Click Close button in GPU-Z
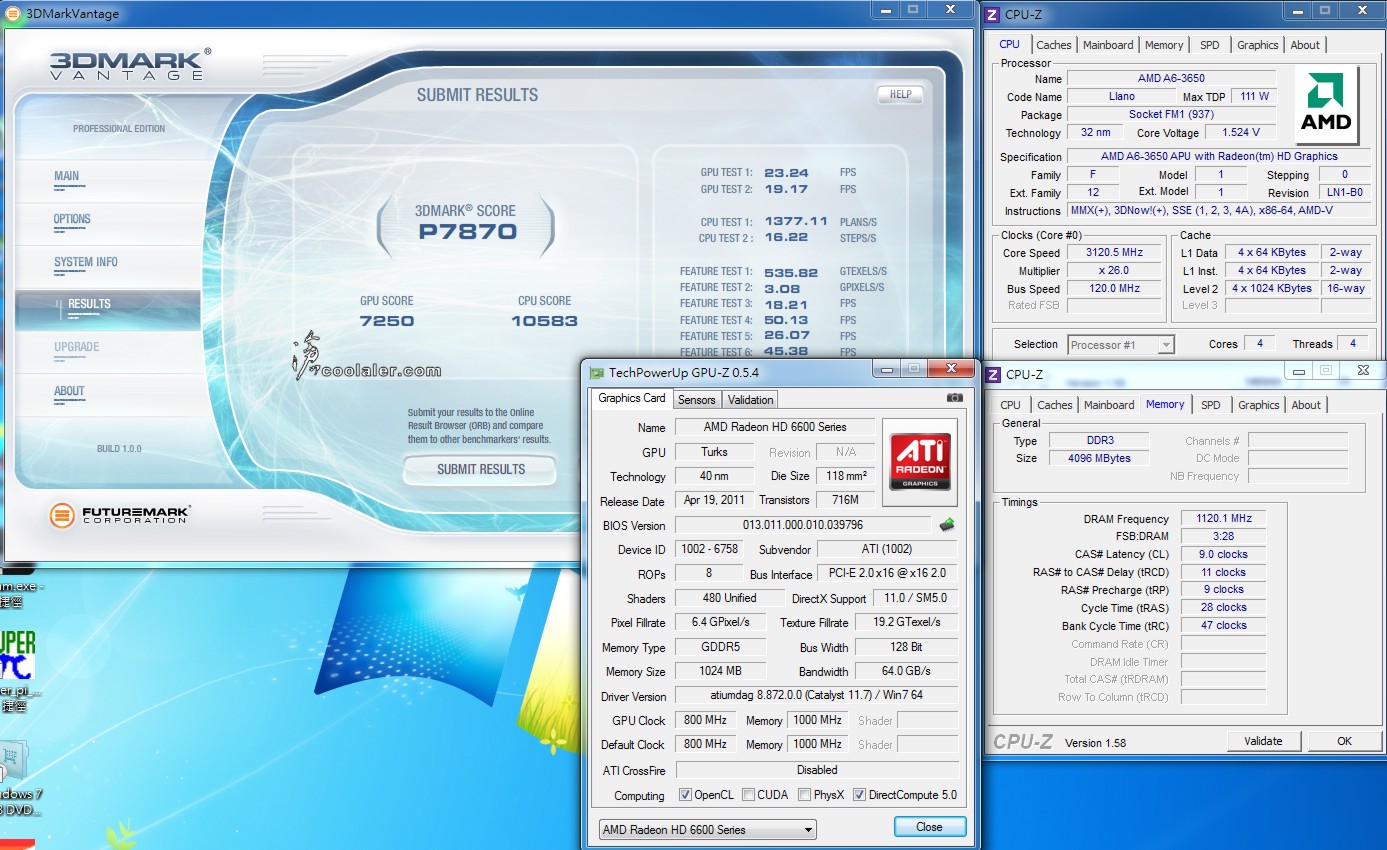The height and width of the screenshot is (850, 1387). 929,827
